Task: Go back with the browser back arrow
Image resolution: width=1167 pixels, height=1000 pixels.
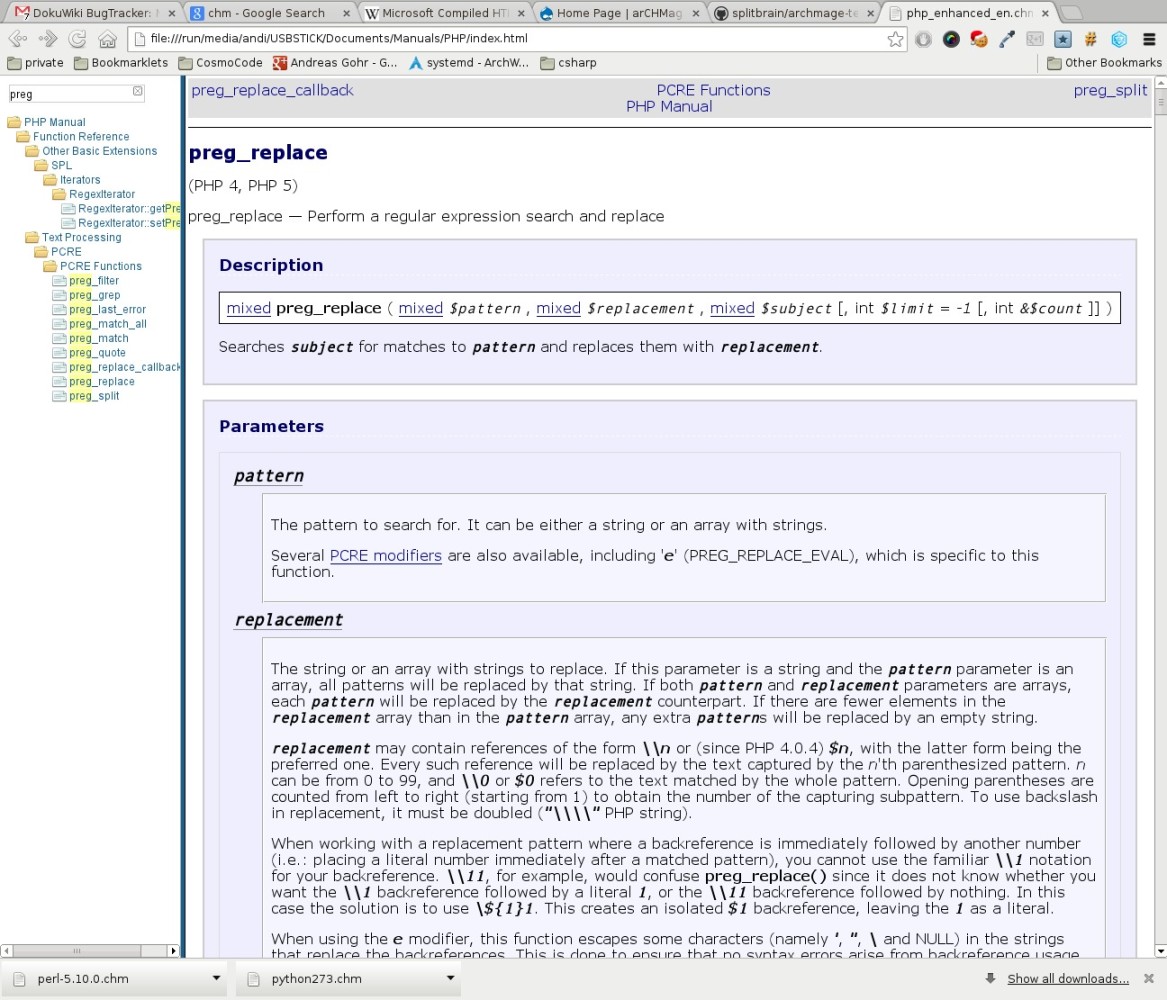Action: tap(17, 39)
